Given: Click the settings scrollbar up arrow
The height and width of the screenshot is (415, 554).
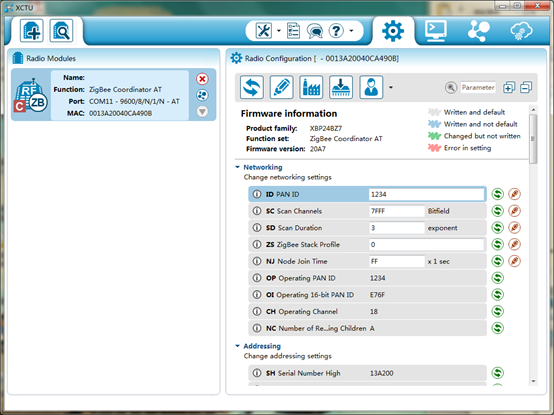Looking at the screenshot, I should (x=534, y=110).
